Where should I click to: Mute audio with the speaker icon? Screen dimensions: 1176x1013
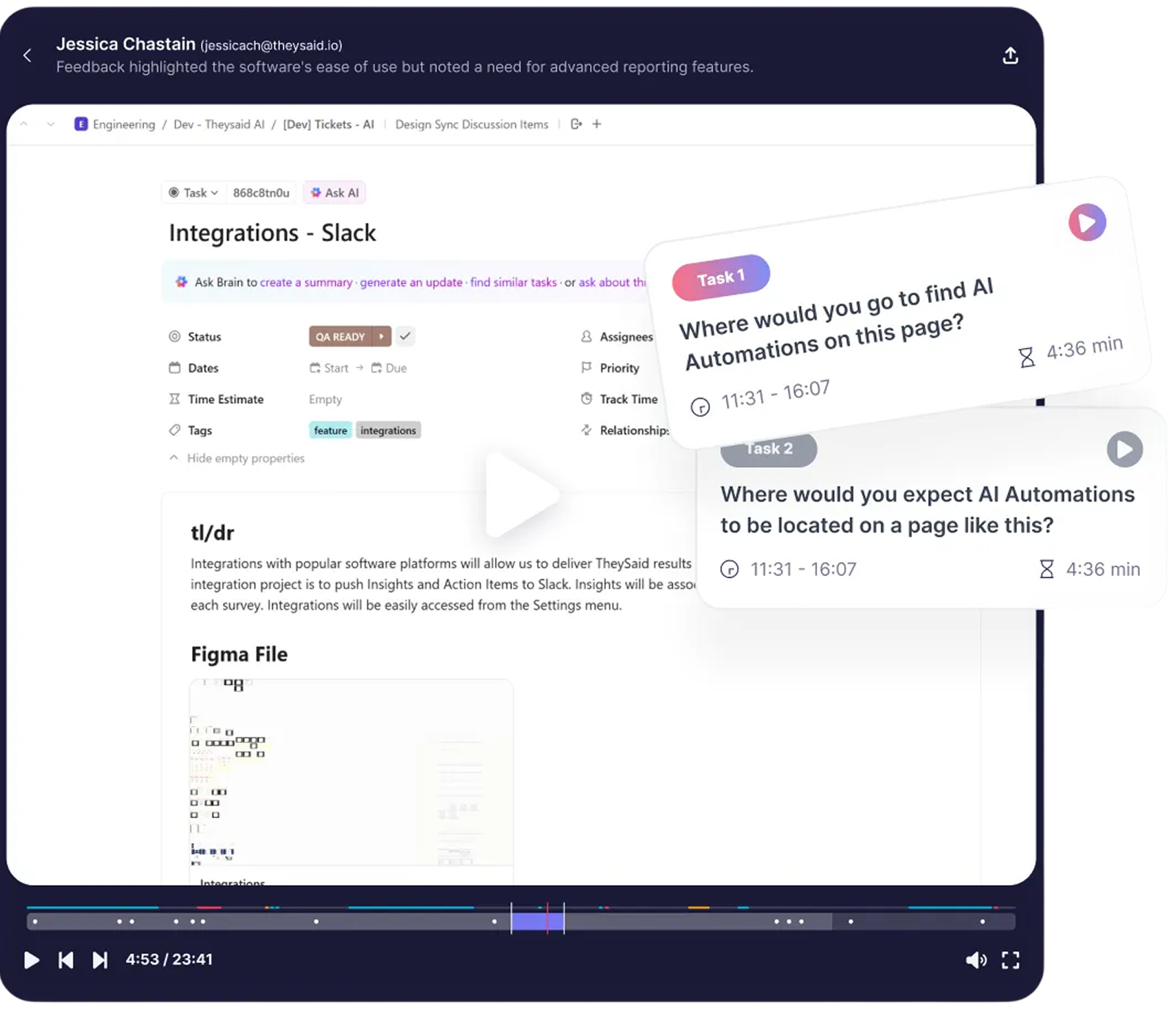coord(976,960)
